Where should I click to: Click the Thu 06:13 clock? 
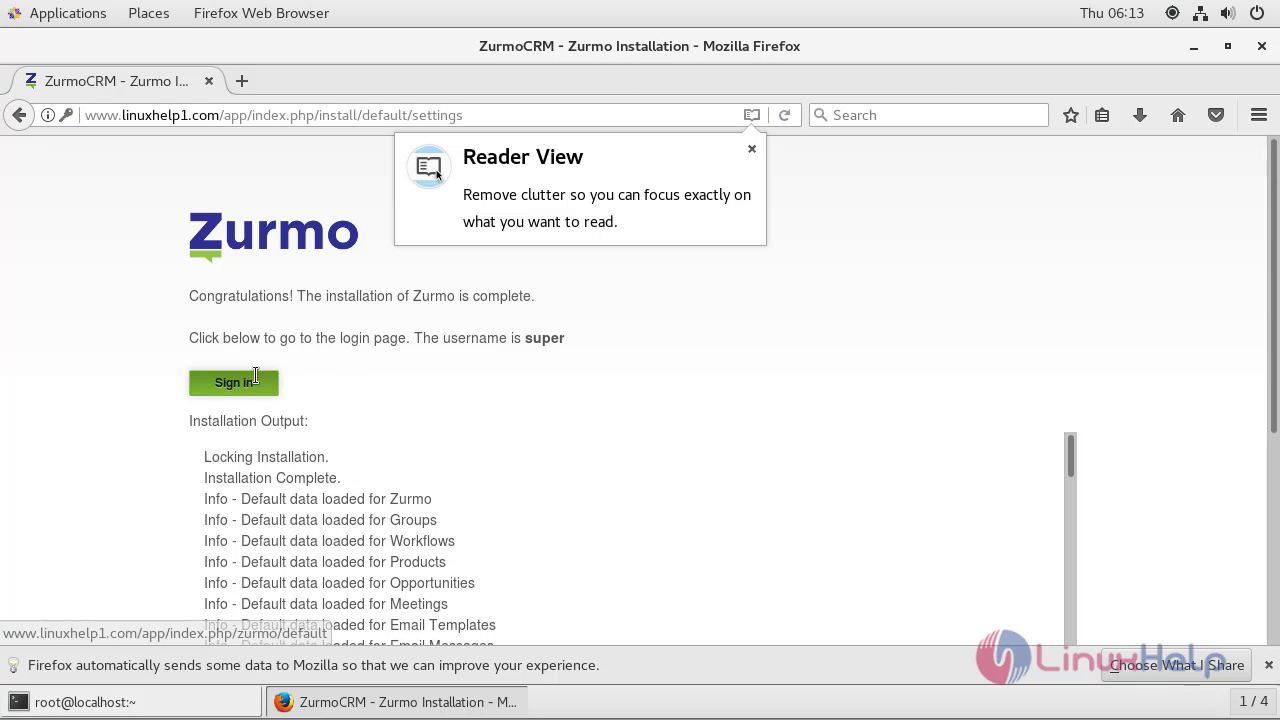click(x=1112, y=13)
